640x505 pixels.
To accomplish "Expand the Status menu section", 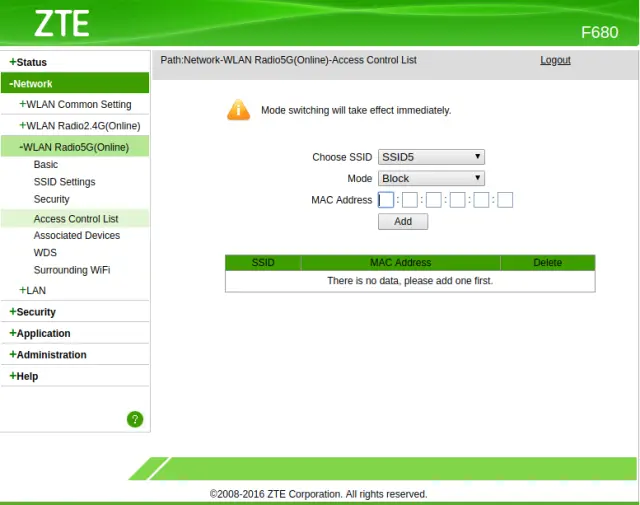I will pos(28,62).
